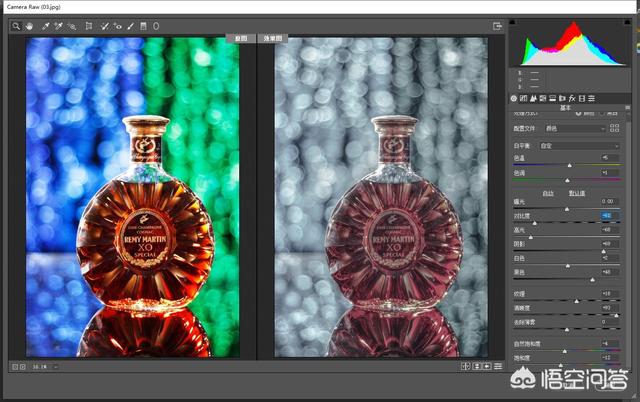
Task: Click the 色调 tint slider handle
Action: (567, 180)
